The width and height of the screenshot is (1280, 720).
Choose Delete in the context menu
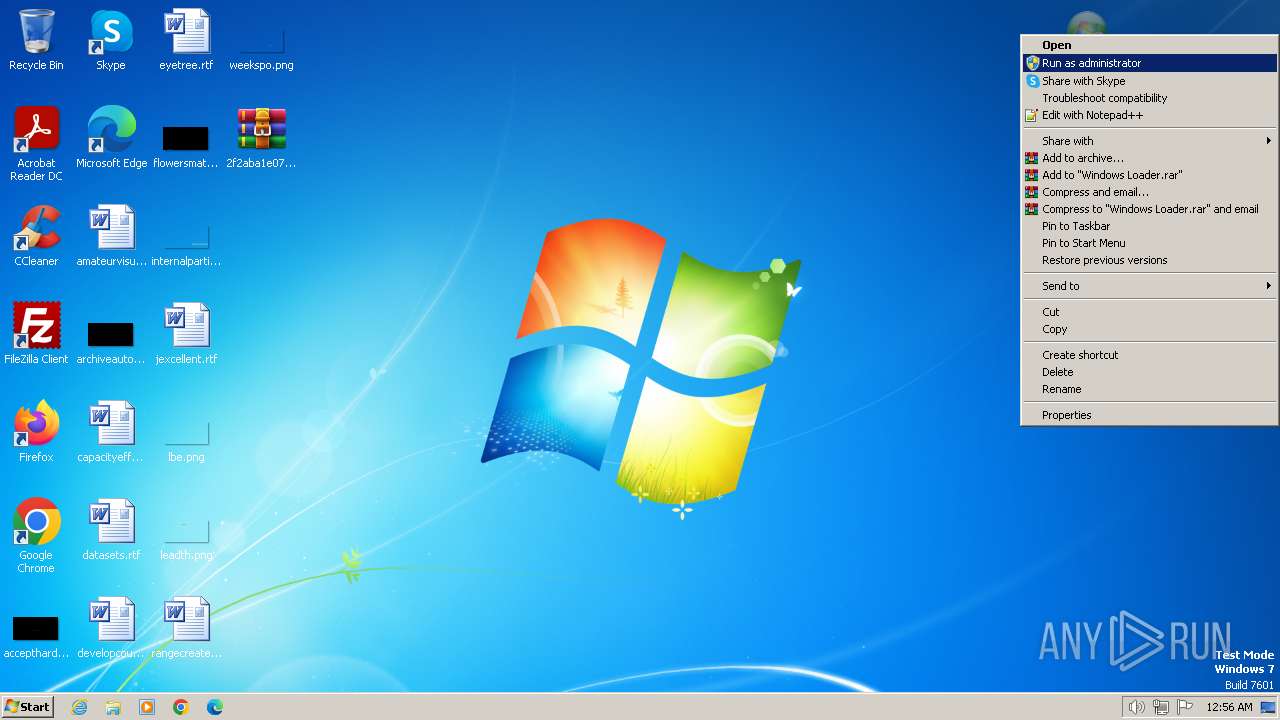click(x=1149, y=372)
